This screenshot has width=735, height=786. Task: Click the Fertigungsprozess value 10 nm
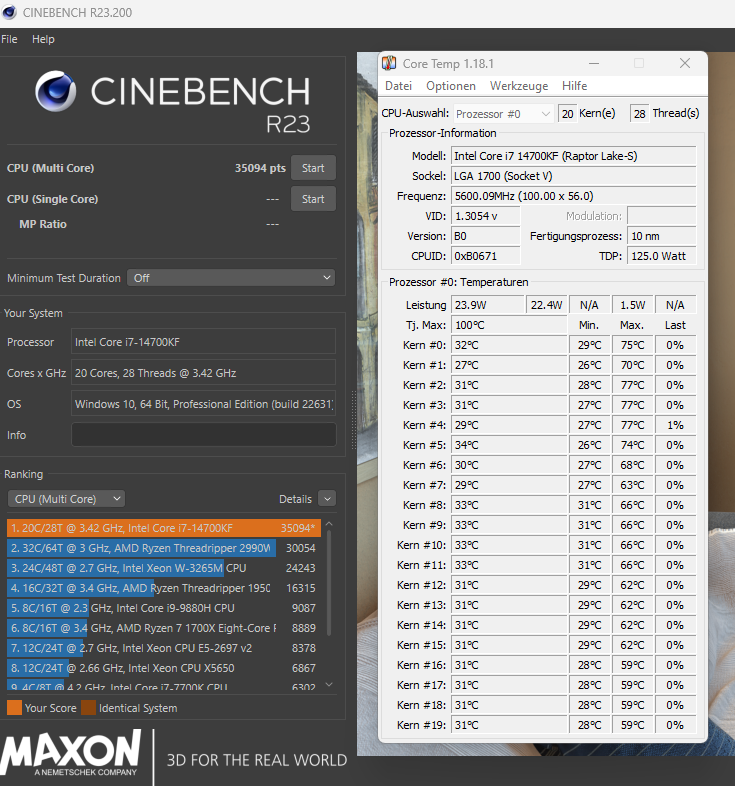click(662, 236)
